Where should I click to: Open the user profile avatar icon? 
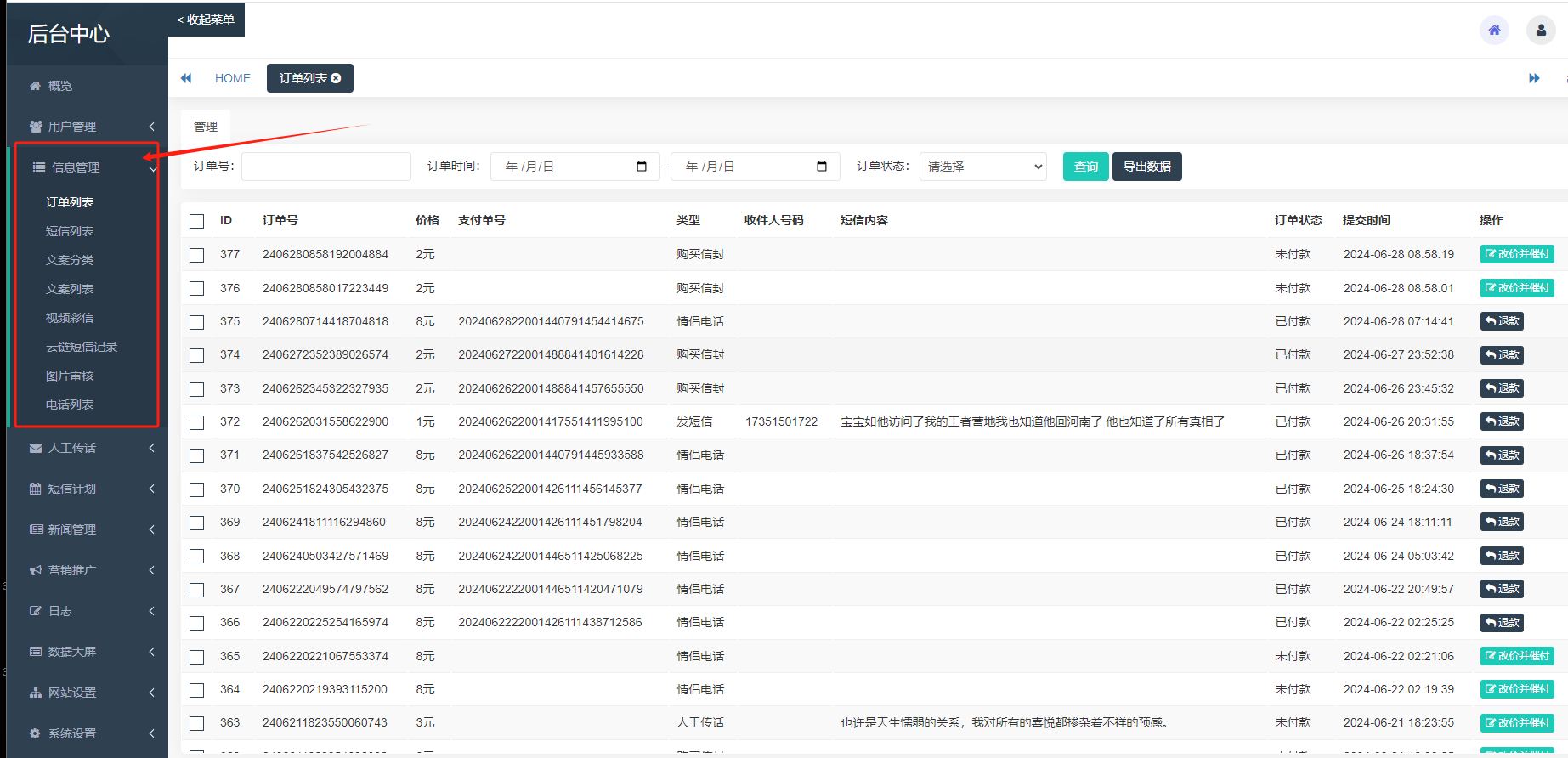1541,30
